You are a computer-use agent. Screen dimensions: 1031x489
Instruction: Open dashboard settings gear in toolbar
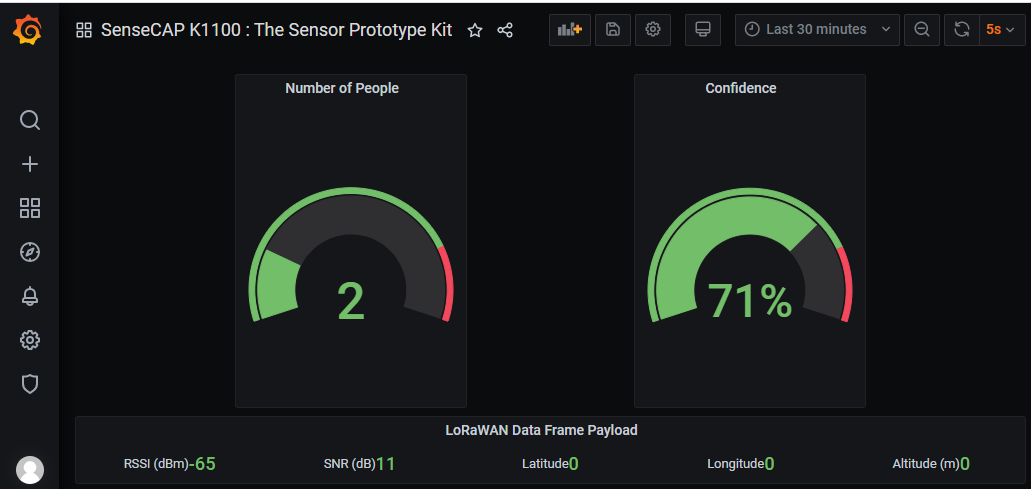pos(653,30)
